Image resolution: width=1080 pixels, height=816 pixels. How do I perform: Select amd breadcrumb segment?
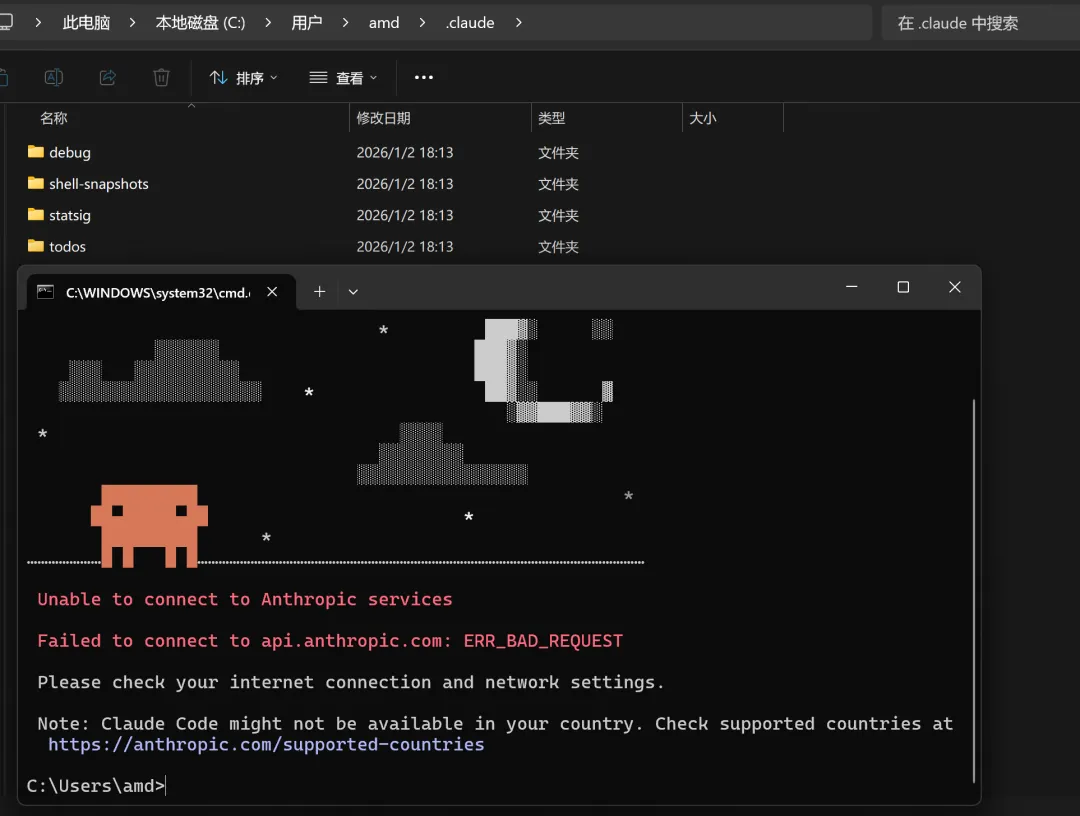pos(384,23)
